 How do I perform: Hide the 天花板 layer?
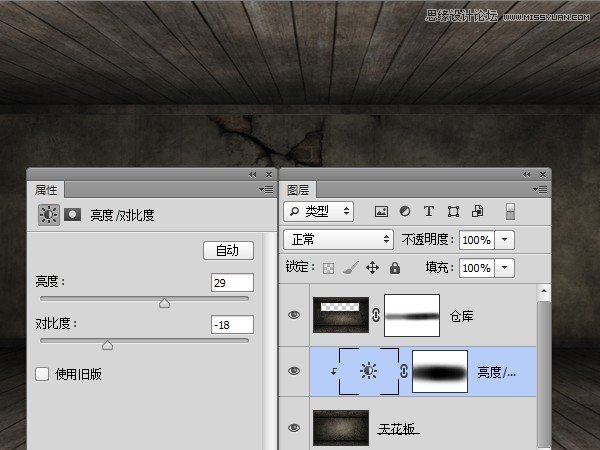(x=294, y=427)
